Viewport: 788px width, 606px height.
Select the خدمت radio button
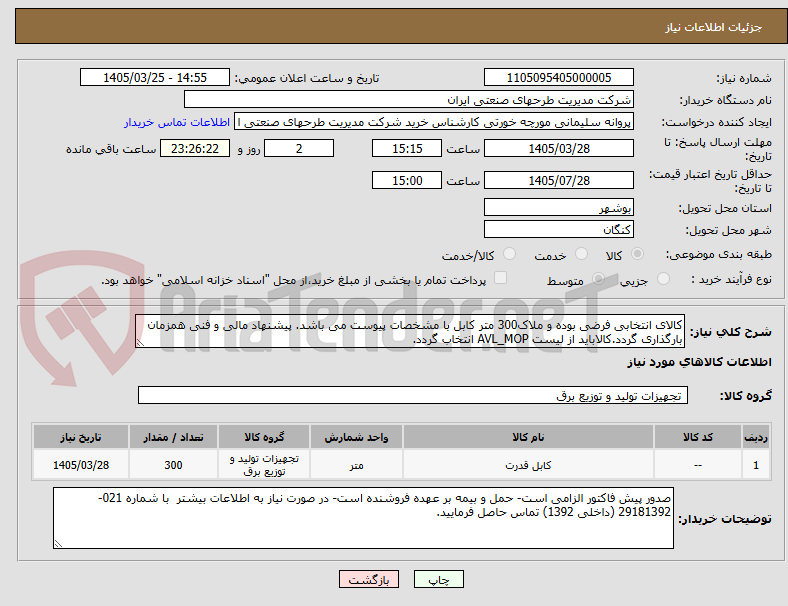coord(581,254)
